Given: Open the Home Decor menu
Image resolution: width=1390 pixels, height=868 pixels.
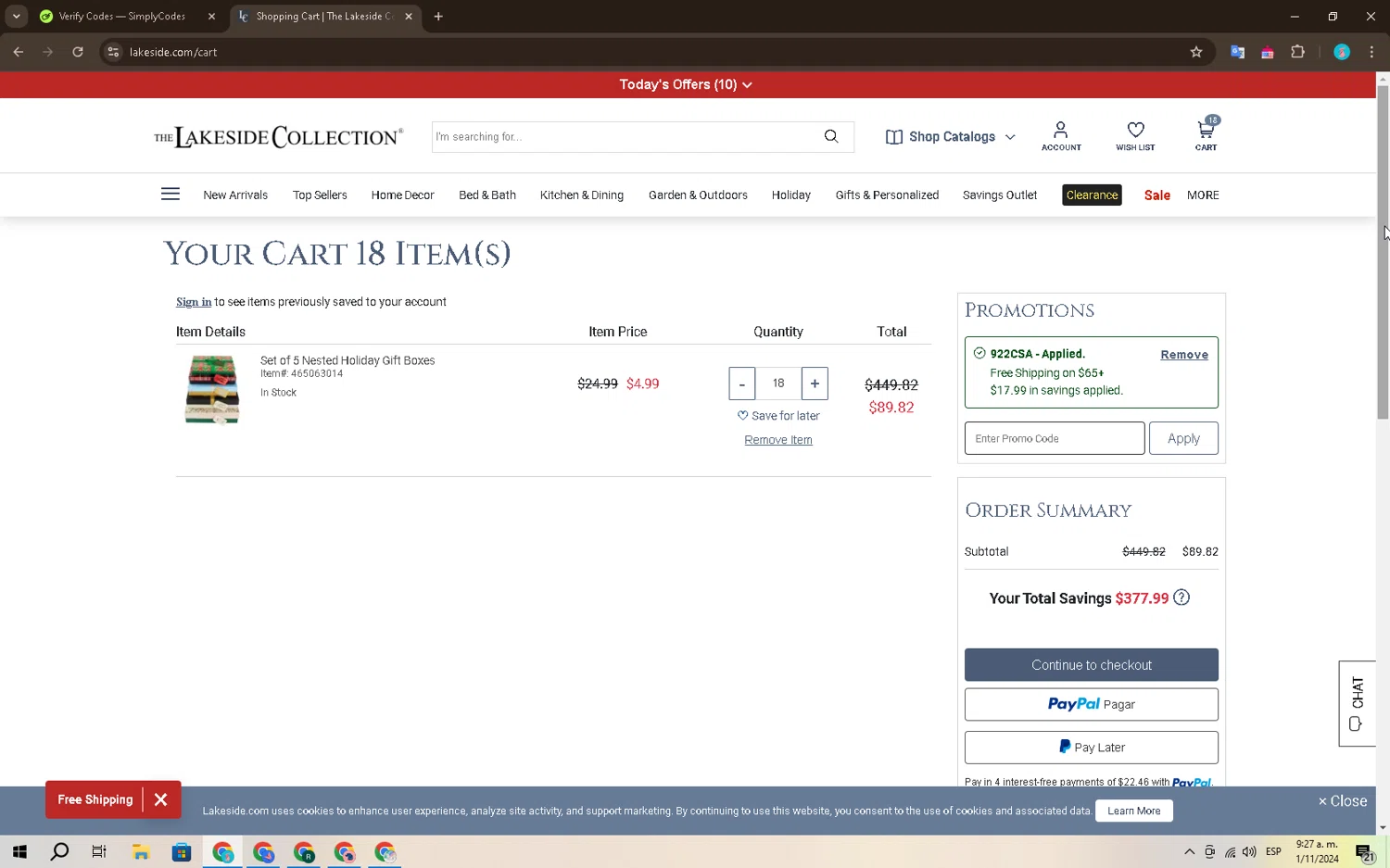Looking at the screenshot, I should pyautogui.click(x=402, y=195).
